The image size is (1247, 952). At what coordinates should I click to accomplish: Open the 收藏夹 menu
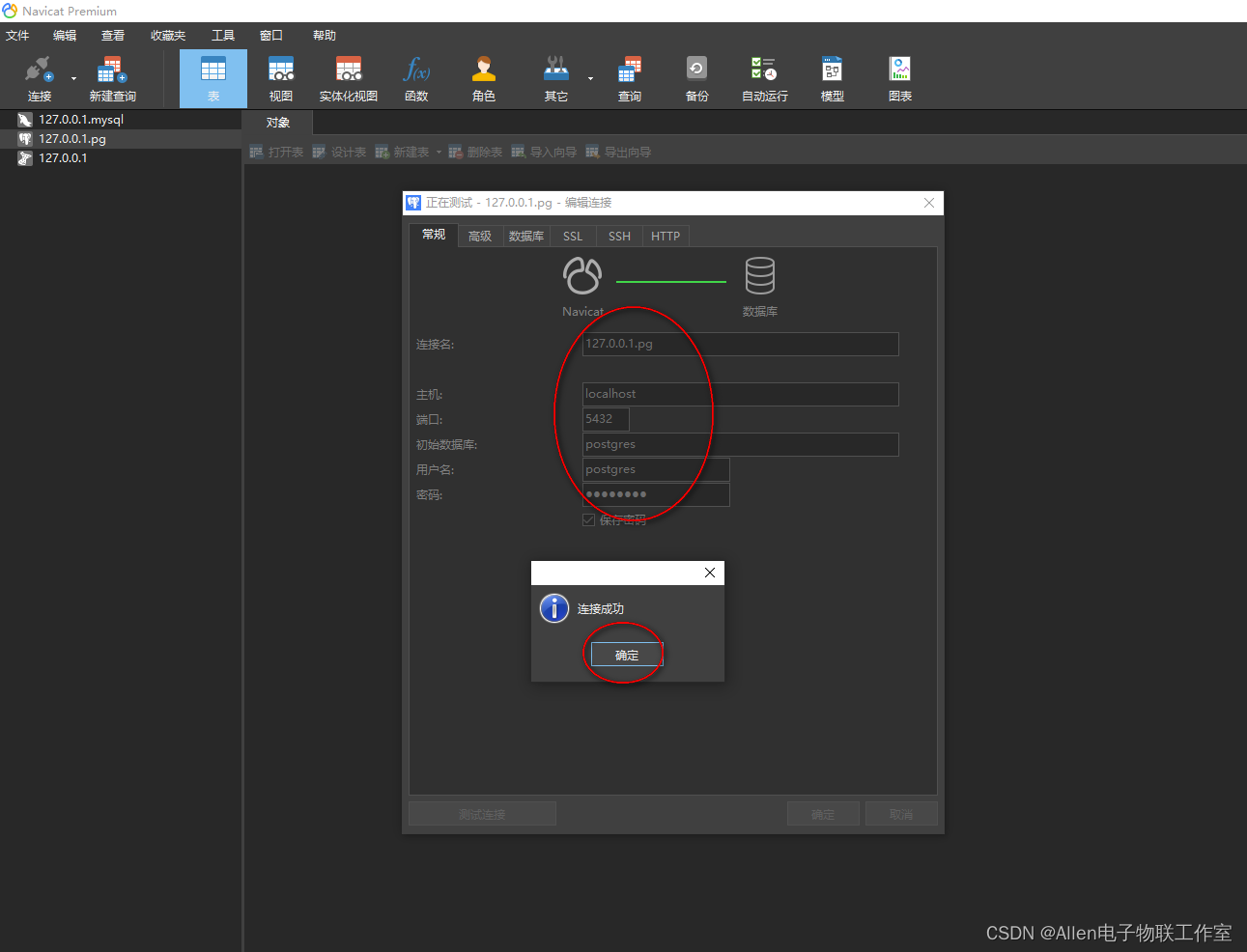pos(168,36)
